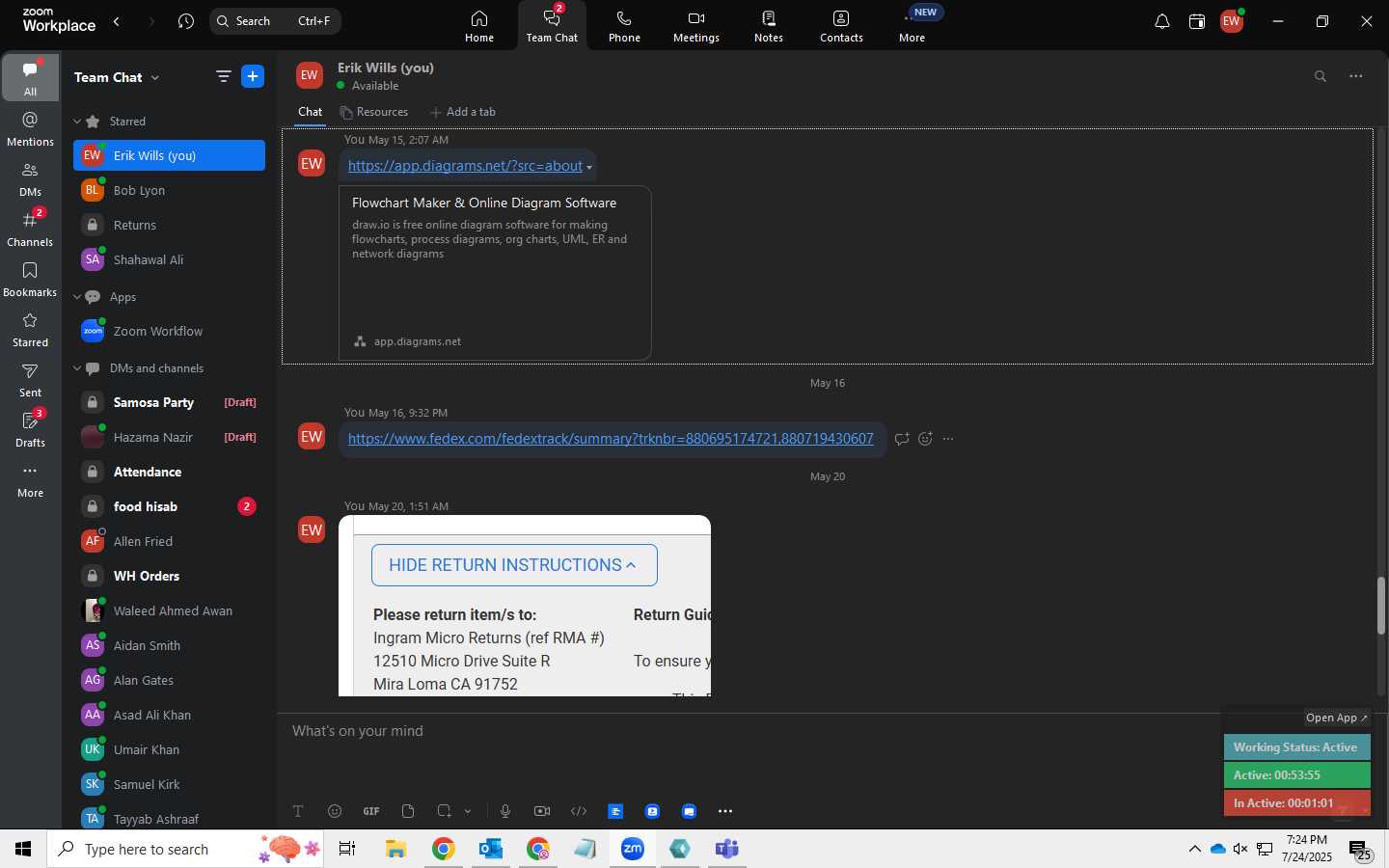This screenshot has height=868, width=1389.
Task: Expand the diagrams link dropdown arrow
Action: [589, 168]
